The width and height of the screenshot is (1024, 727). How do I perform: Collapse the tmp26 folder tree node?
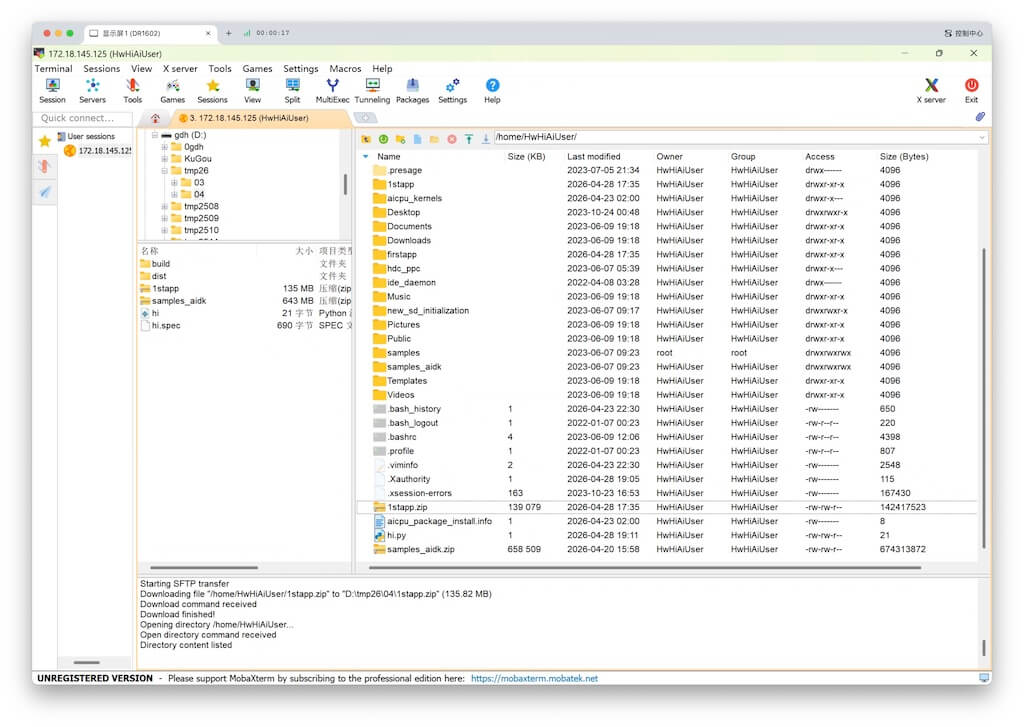click(x=164, y=171)
